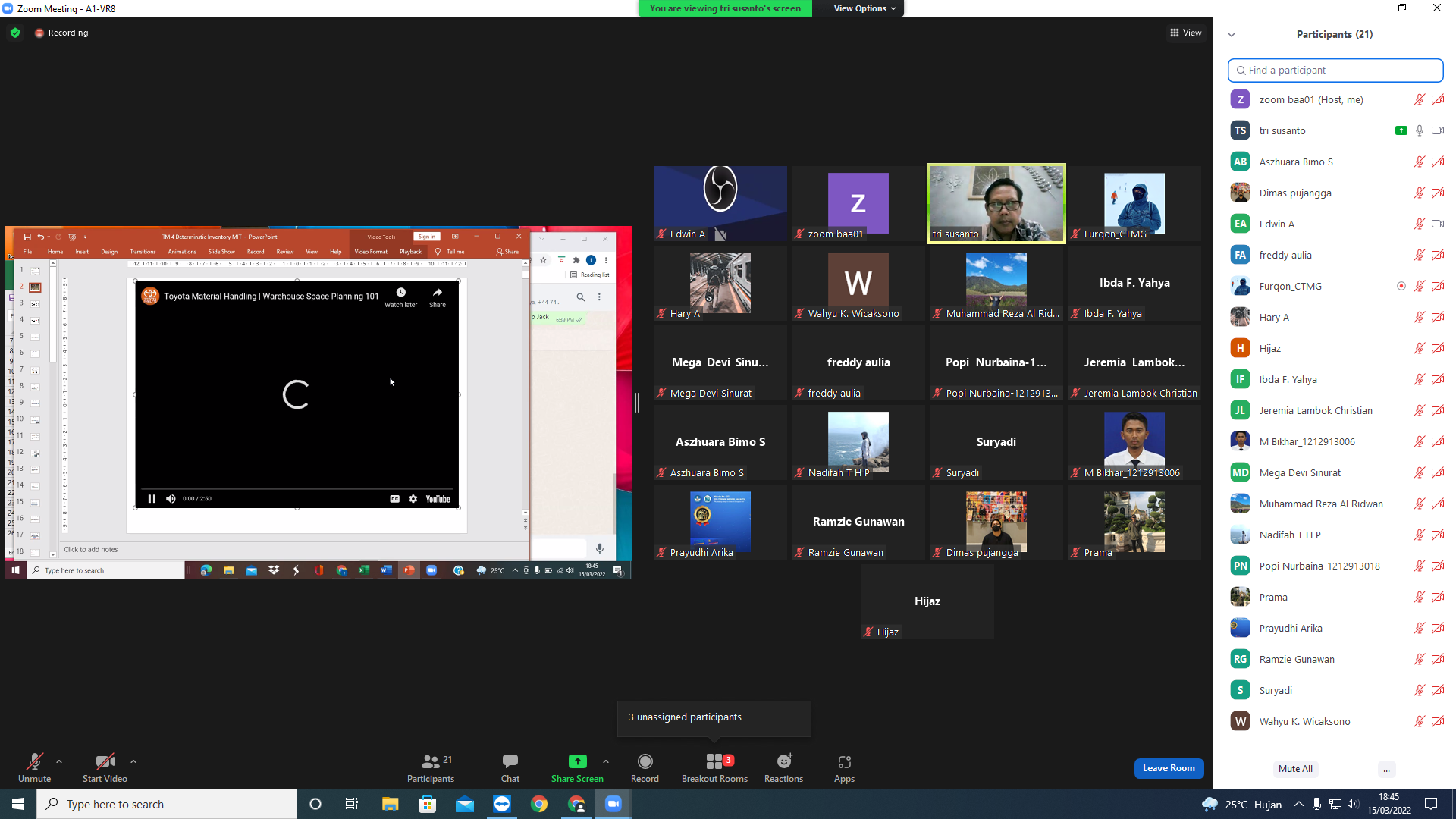This screenshot has height=819, width=1456.
Task: Open File Explorer from the taskbar
Action: pos(390,804)
